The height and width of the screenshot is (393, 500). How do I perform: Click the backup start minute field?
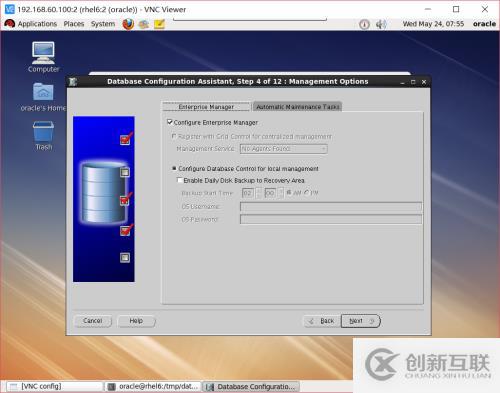[270, 193]
